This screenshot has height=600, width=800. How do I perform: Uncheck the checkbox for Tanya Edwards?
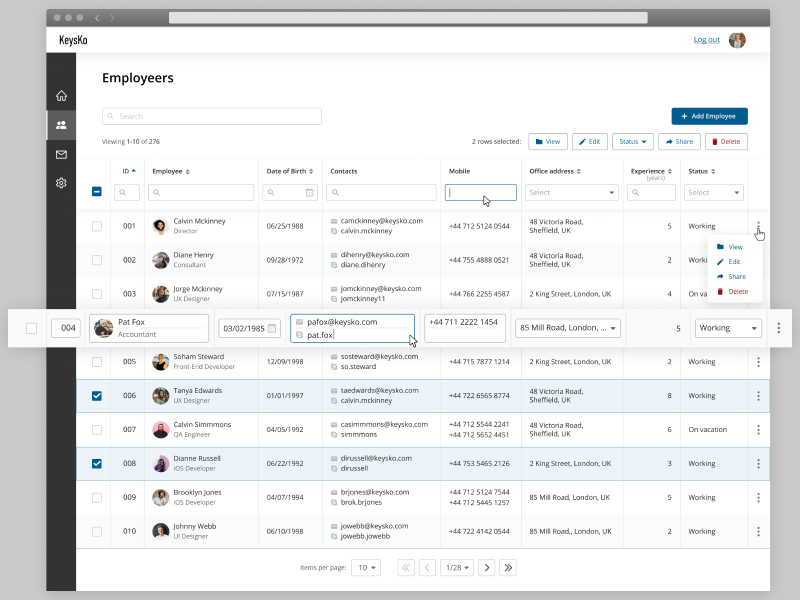pos(96,395)
